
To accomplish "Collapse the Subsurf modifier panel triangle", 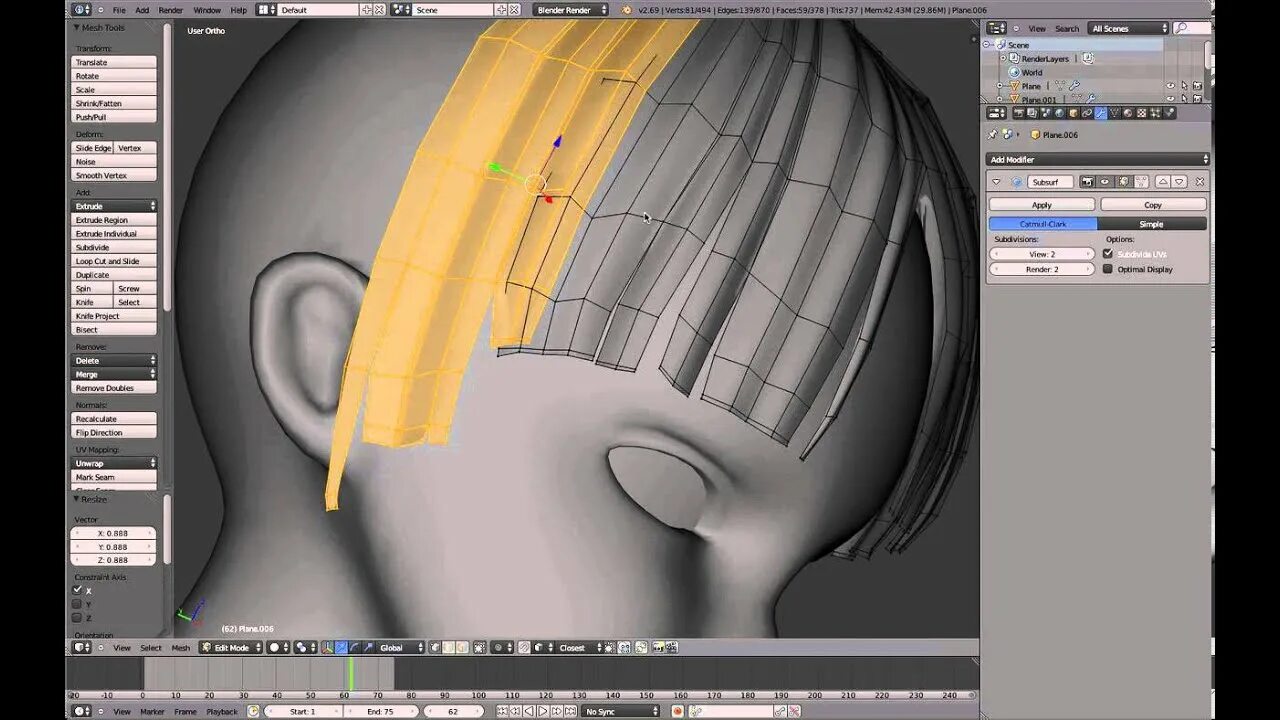I will coord(996,182).
